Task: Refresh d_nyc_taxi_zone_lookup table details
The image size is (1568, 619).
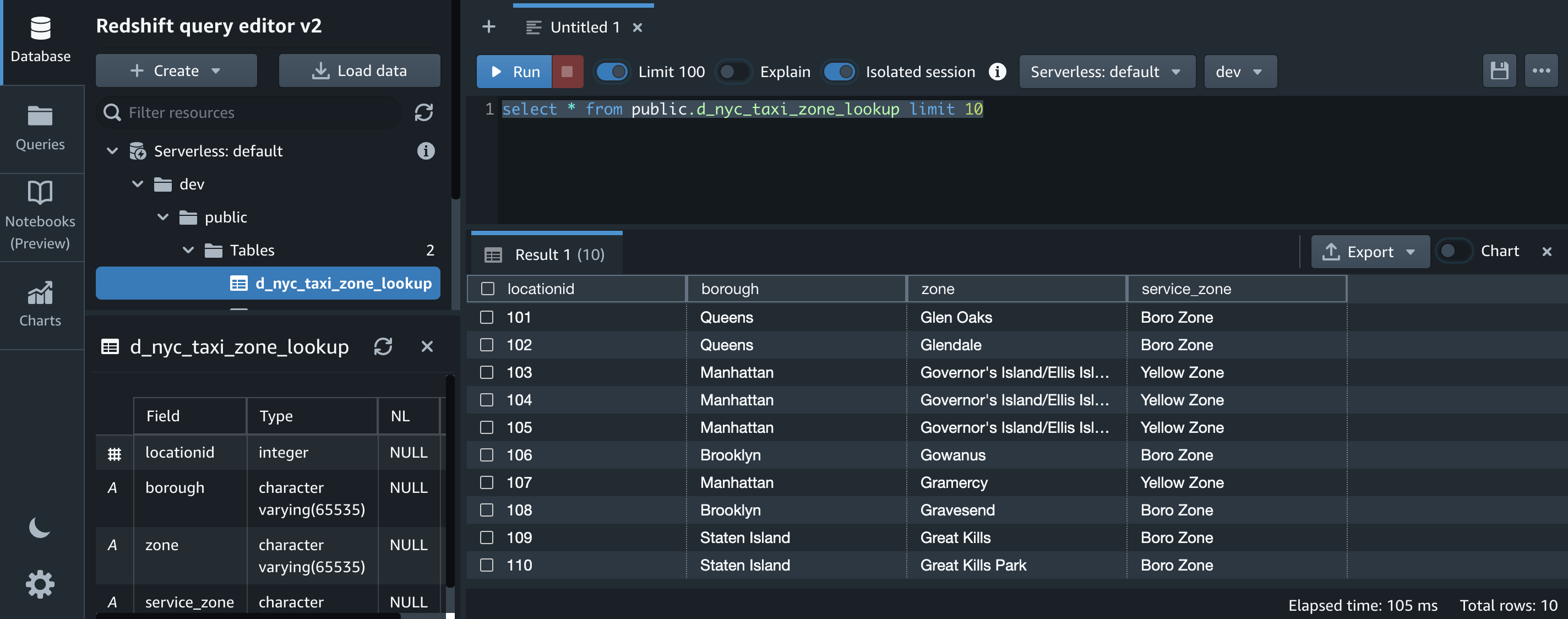Action: click(383, 346)
